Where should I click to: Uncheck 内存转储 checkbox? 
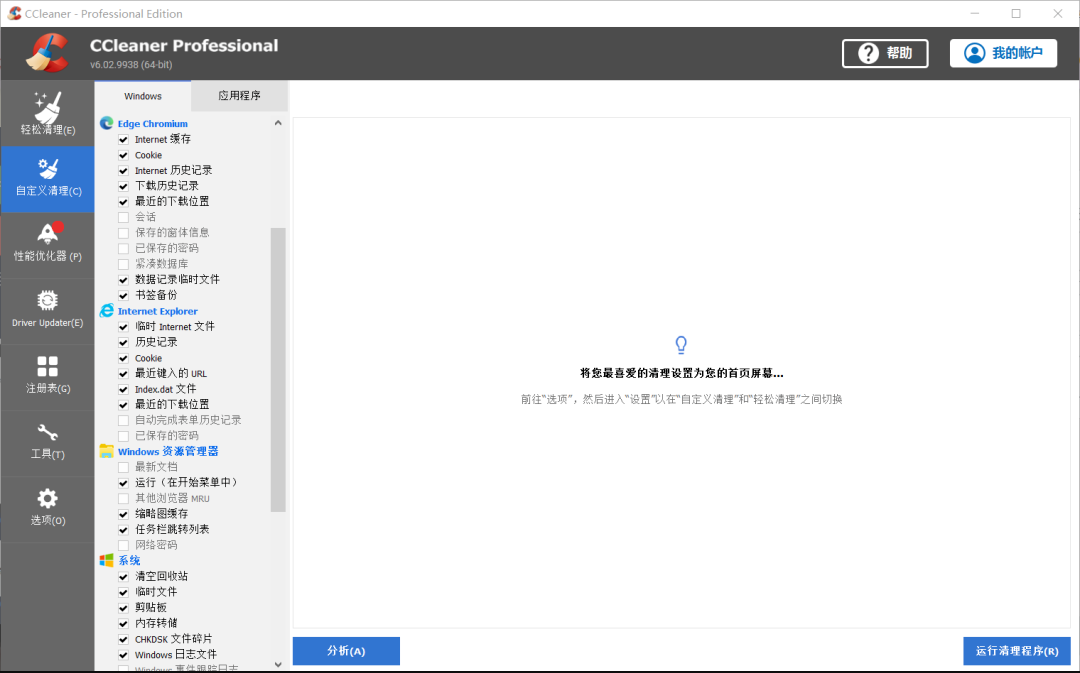123,623
